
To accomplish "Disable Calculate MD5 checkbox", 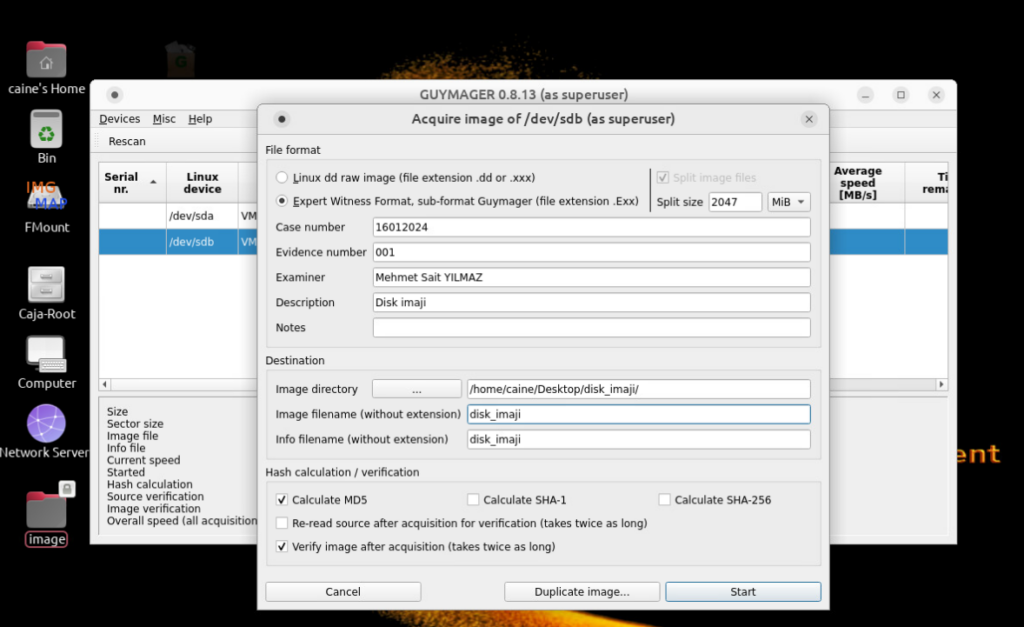I will point(281,500).
